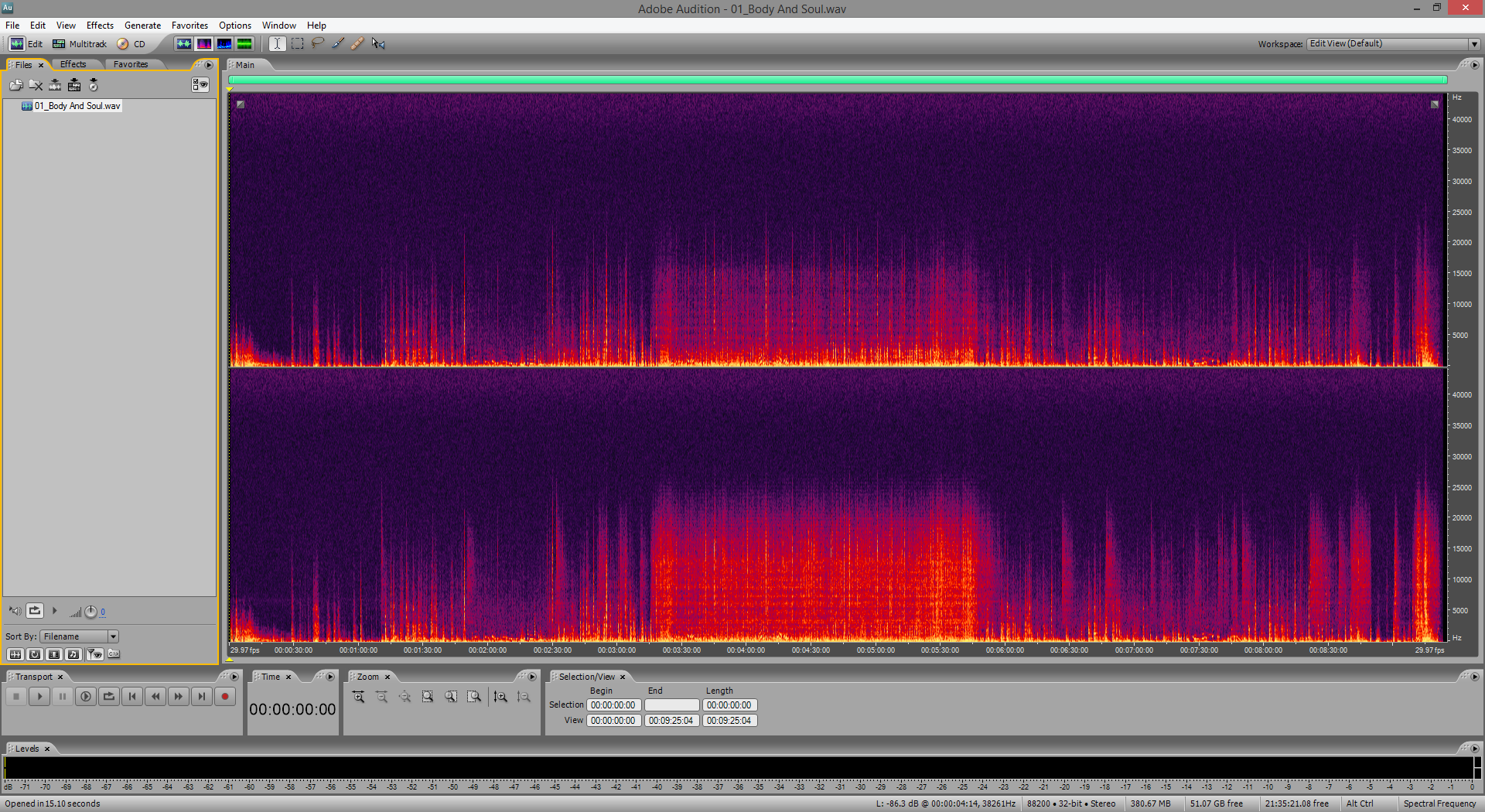Open the File menu
1485x812 pixels.
click(x=12, y=26)
